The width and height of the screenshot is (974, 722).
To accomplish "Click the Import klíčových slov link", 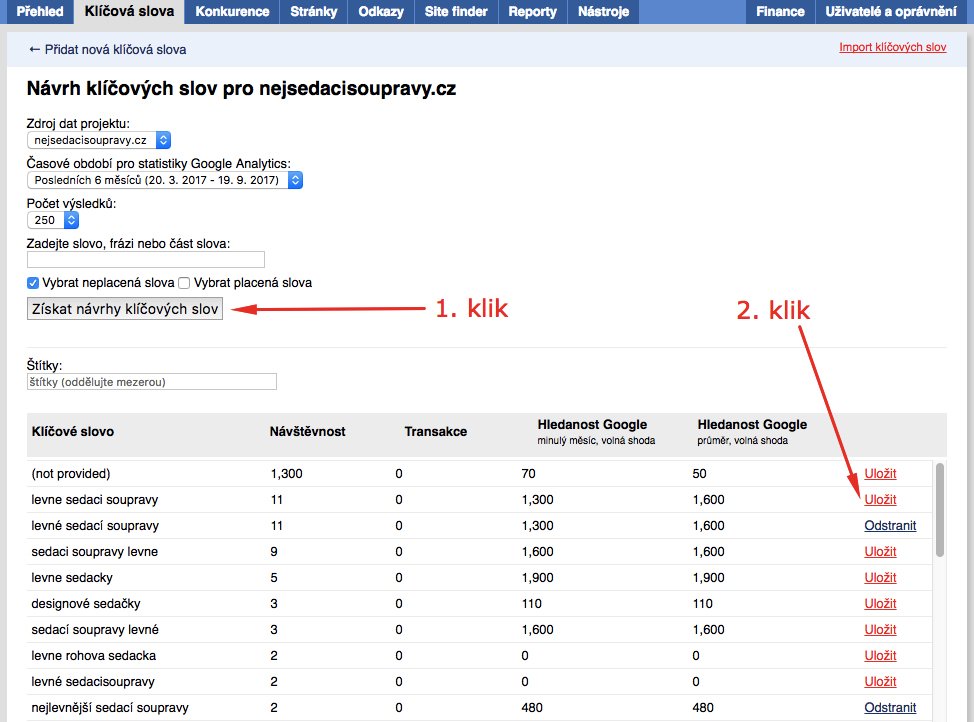I will click(x=892, y=47).
